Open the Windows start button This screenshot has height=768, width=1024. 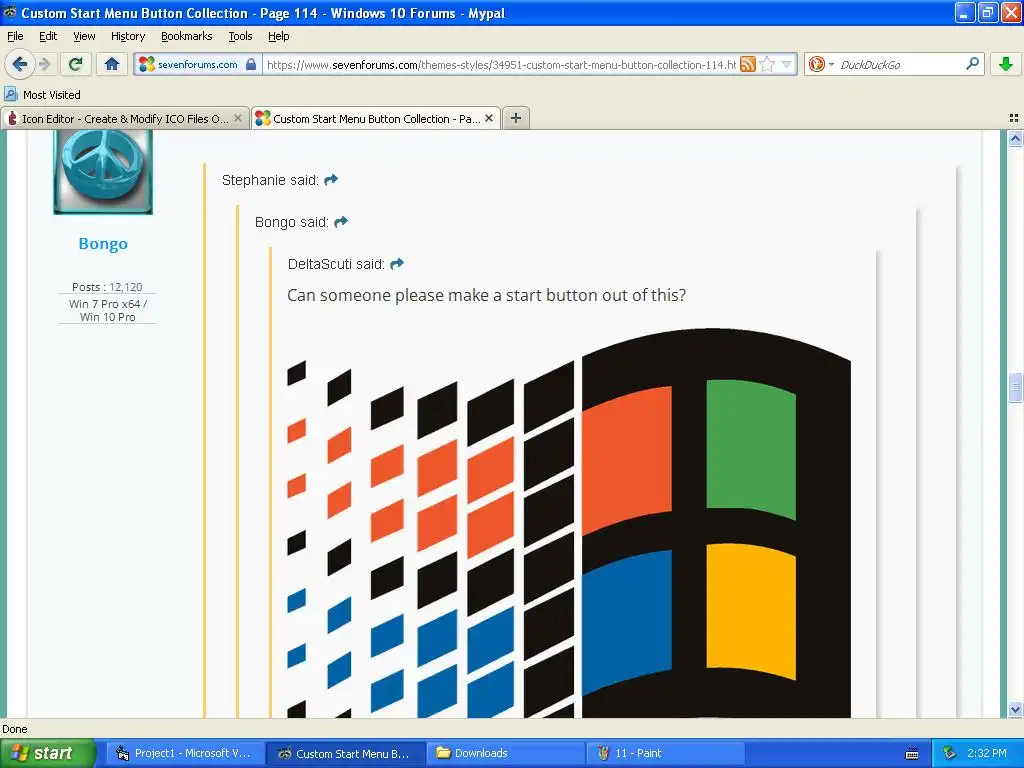pos(47,753)
